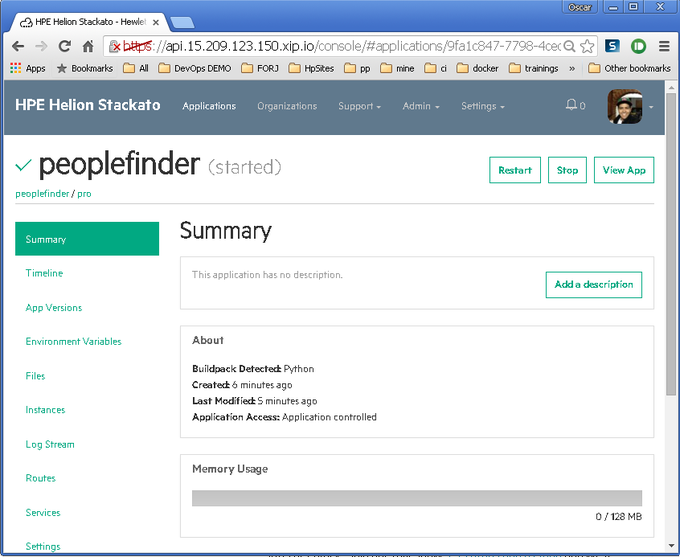Image resolution: width=680 pixels, height=557 pixels.
Task: Open the FORJ bookmark folder
Action: 260,68
